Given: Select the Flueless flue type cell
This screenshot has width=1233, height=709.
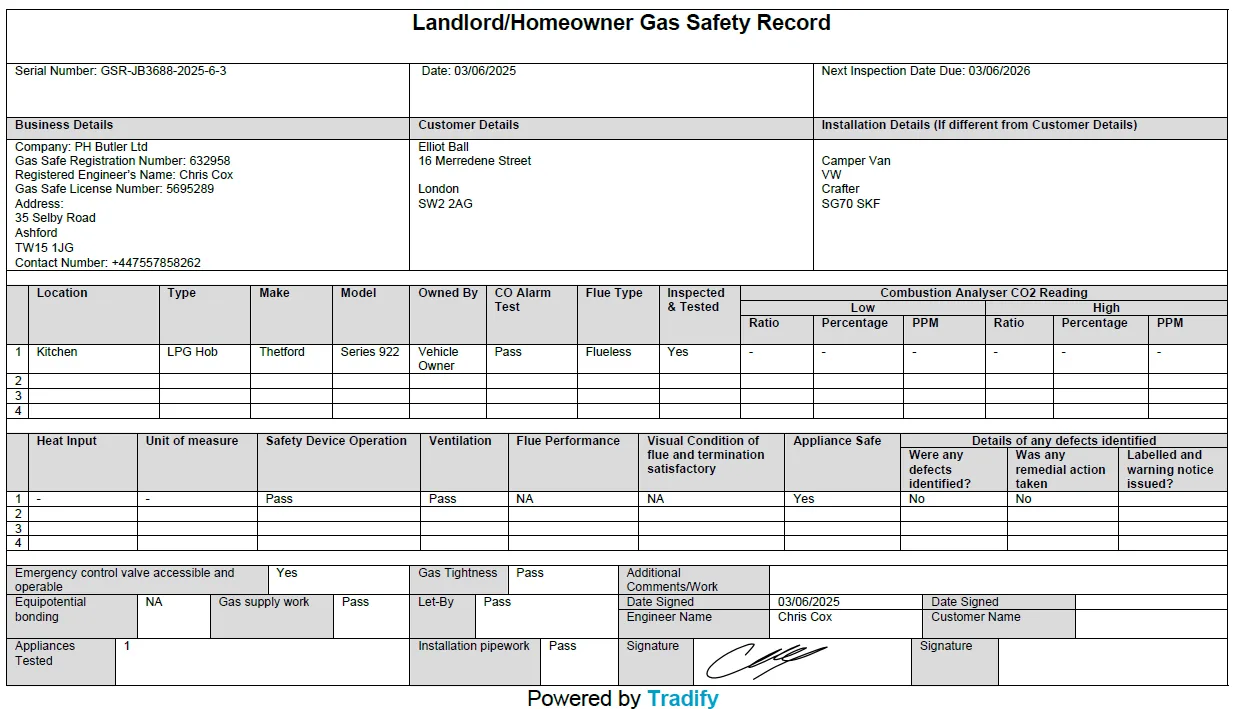Looking at the screenshot, I should coord(608,352).
